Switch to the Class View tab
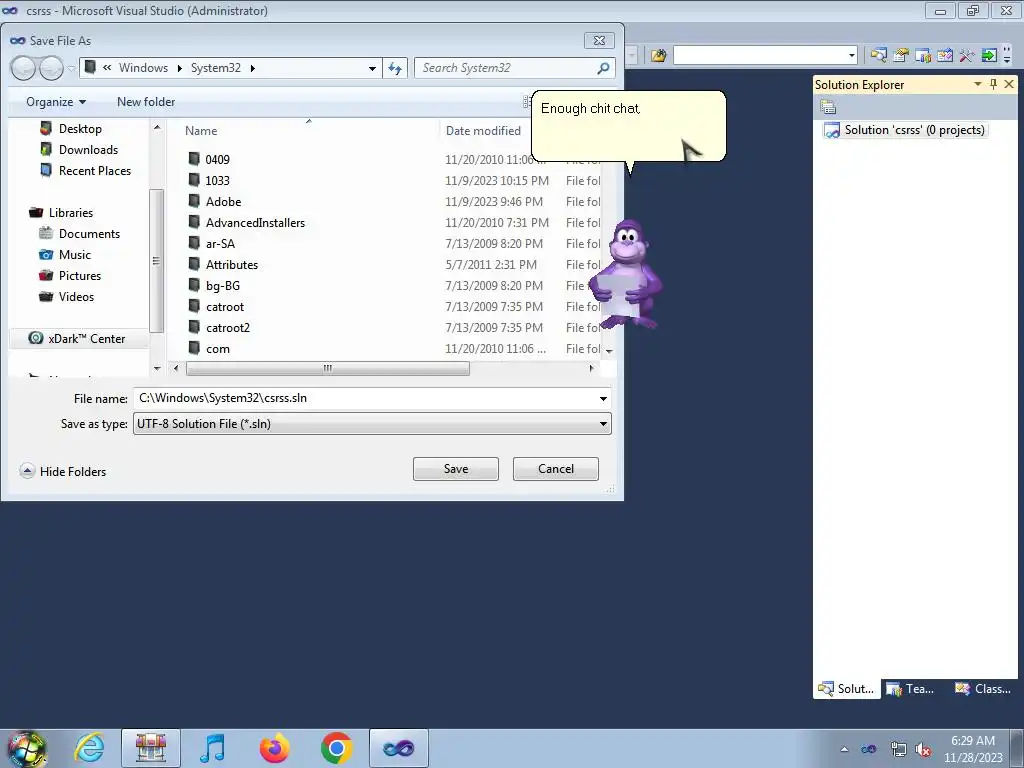This screenshot has height=768, width=1024. [983, 689]
